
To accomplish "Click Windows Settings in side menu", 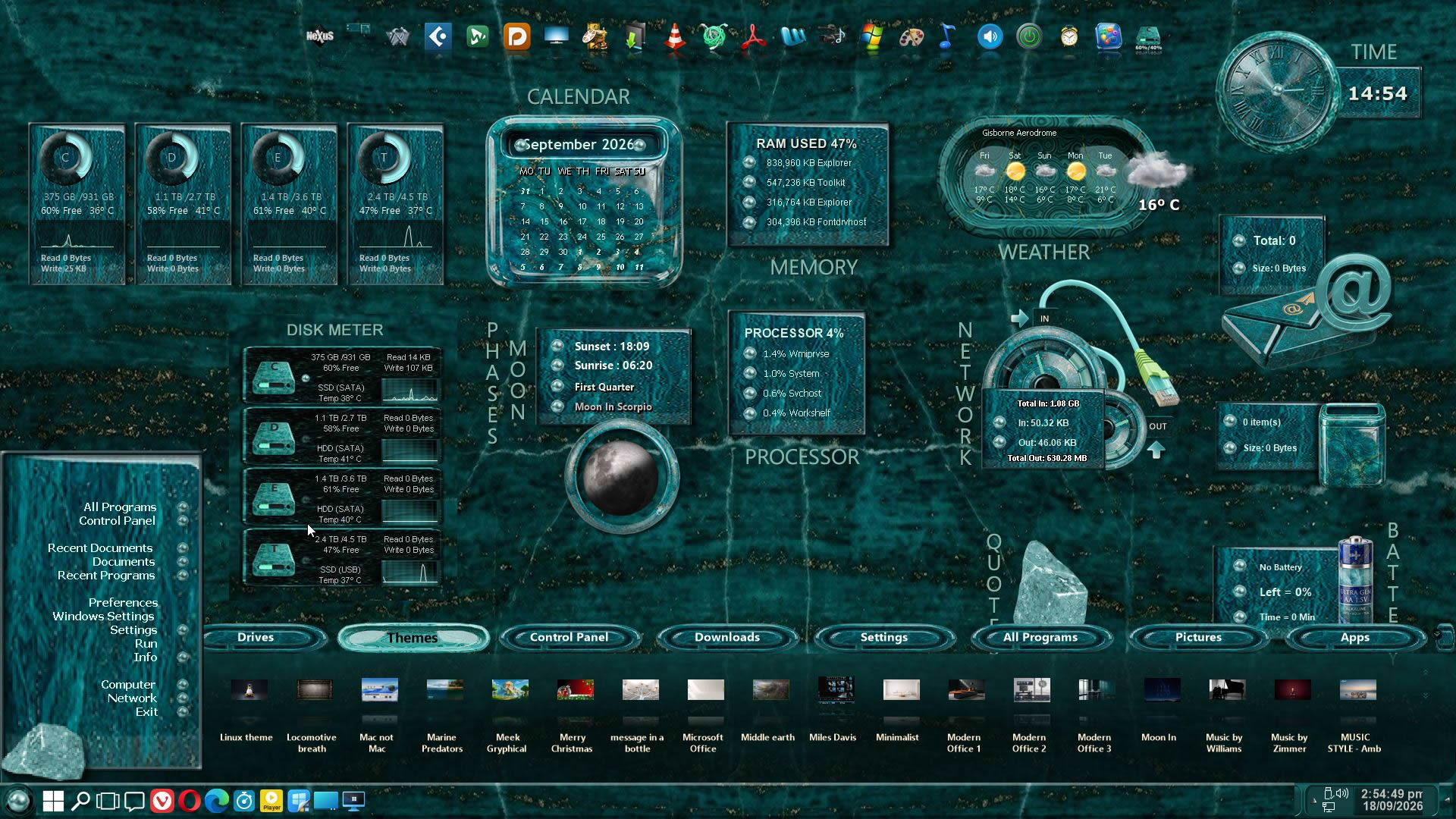I will point(103,616).
